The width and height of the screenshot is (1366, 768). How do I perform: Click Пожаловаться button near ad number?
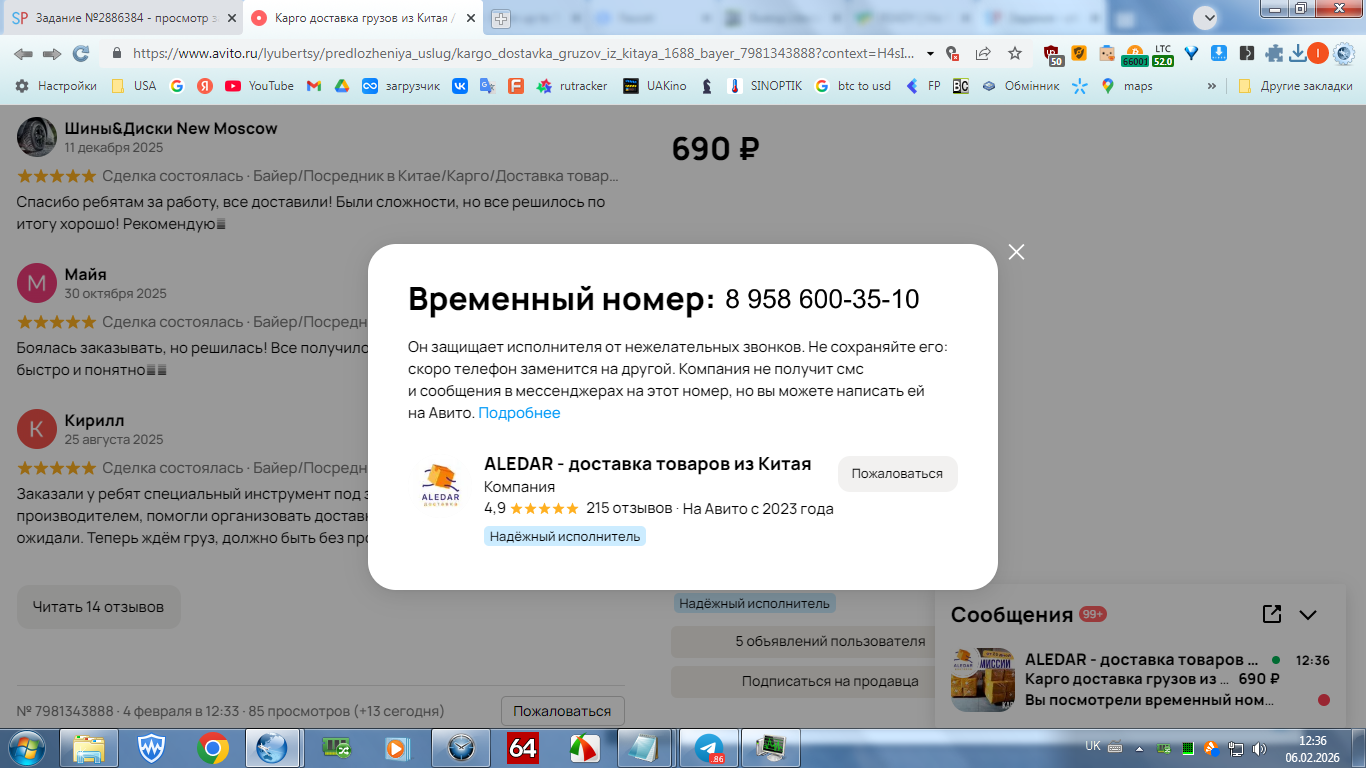pos(562,711)
